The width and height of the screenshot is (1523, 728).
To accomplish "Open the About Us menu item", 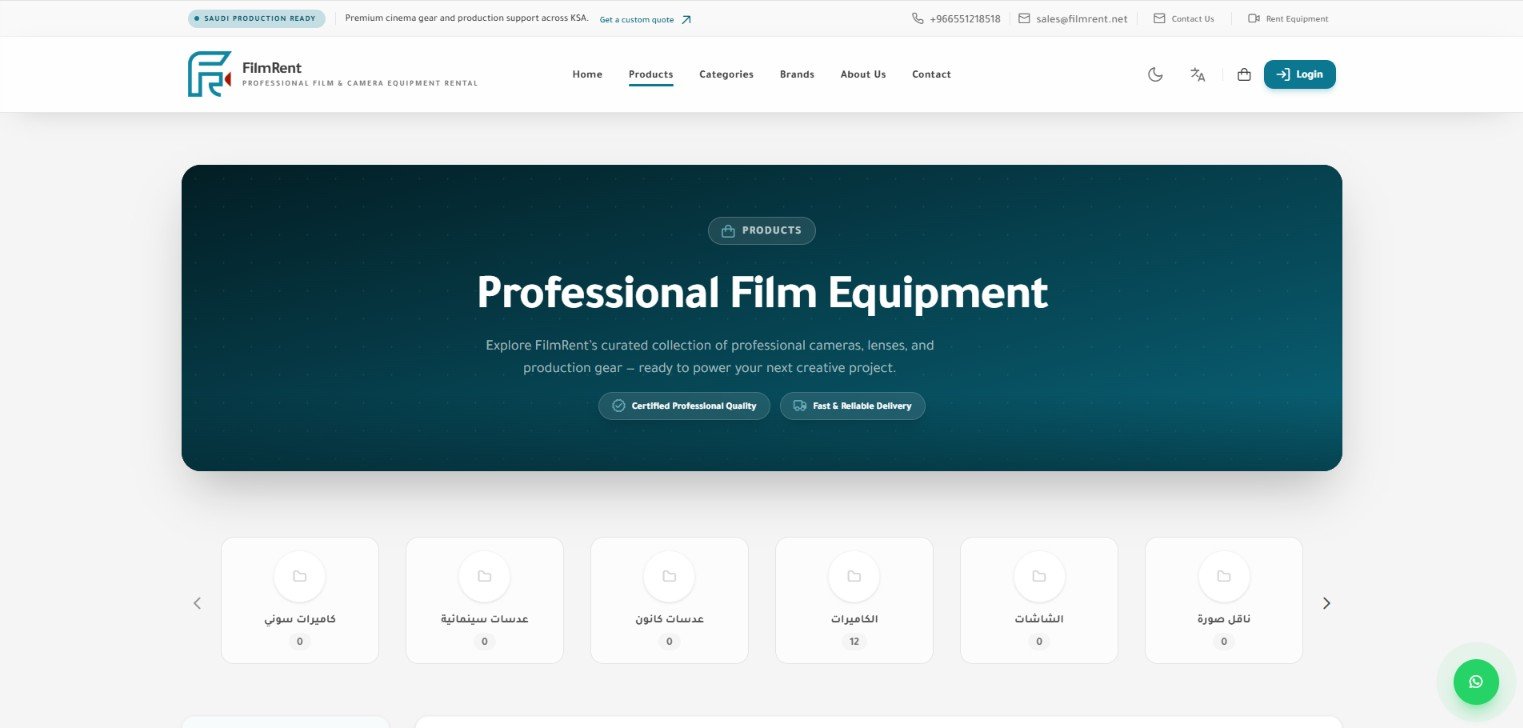I will pos(863,74).
